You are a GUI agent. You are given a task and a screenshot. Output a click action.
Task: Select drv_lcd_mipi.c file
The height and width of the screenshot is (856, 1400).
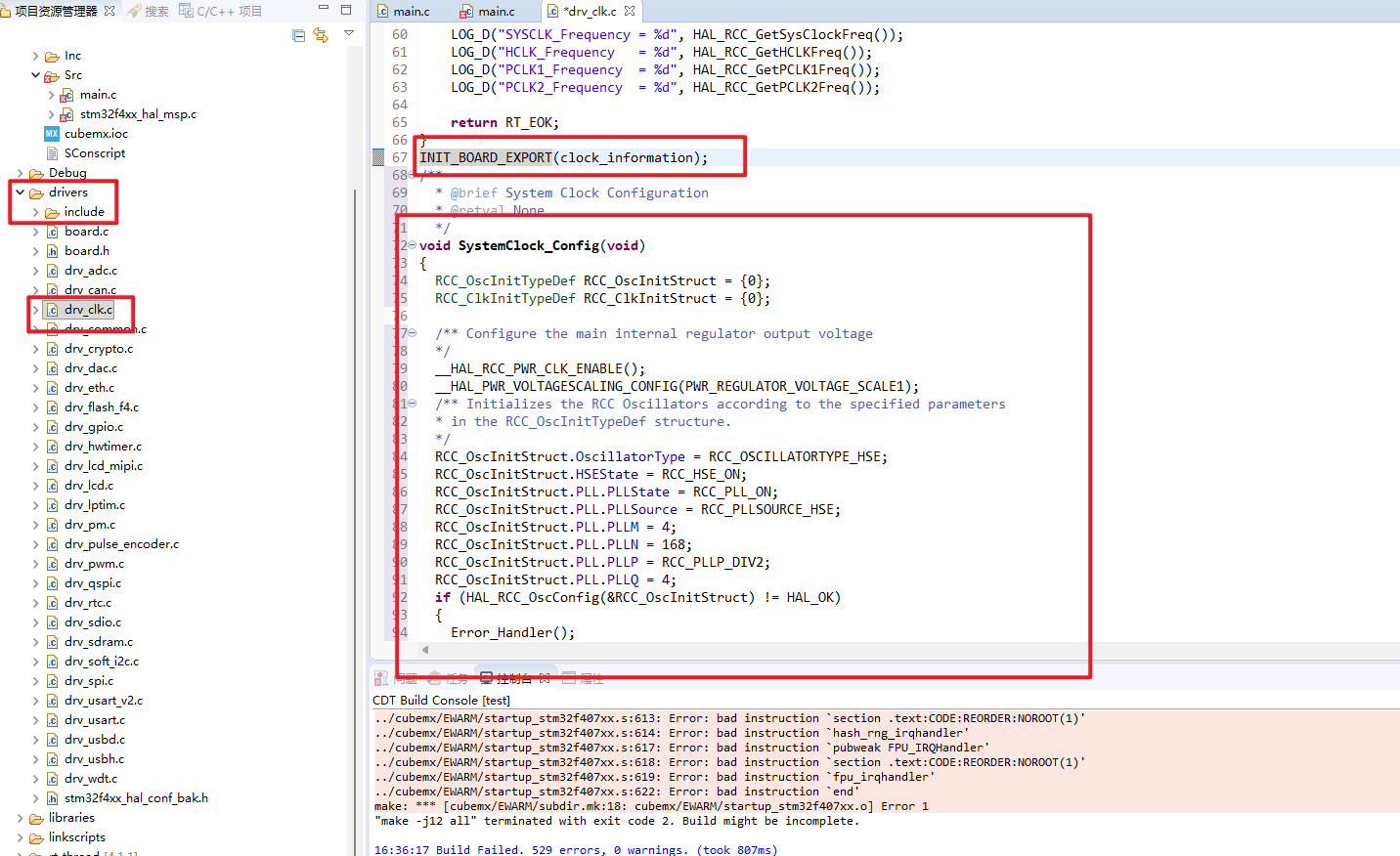click(104, 466)
